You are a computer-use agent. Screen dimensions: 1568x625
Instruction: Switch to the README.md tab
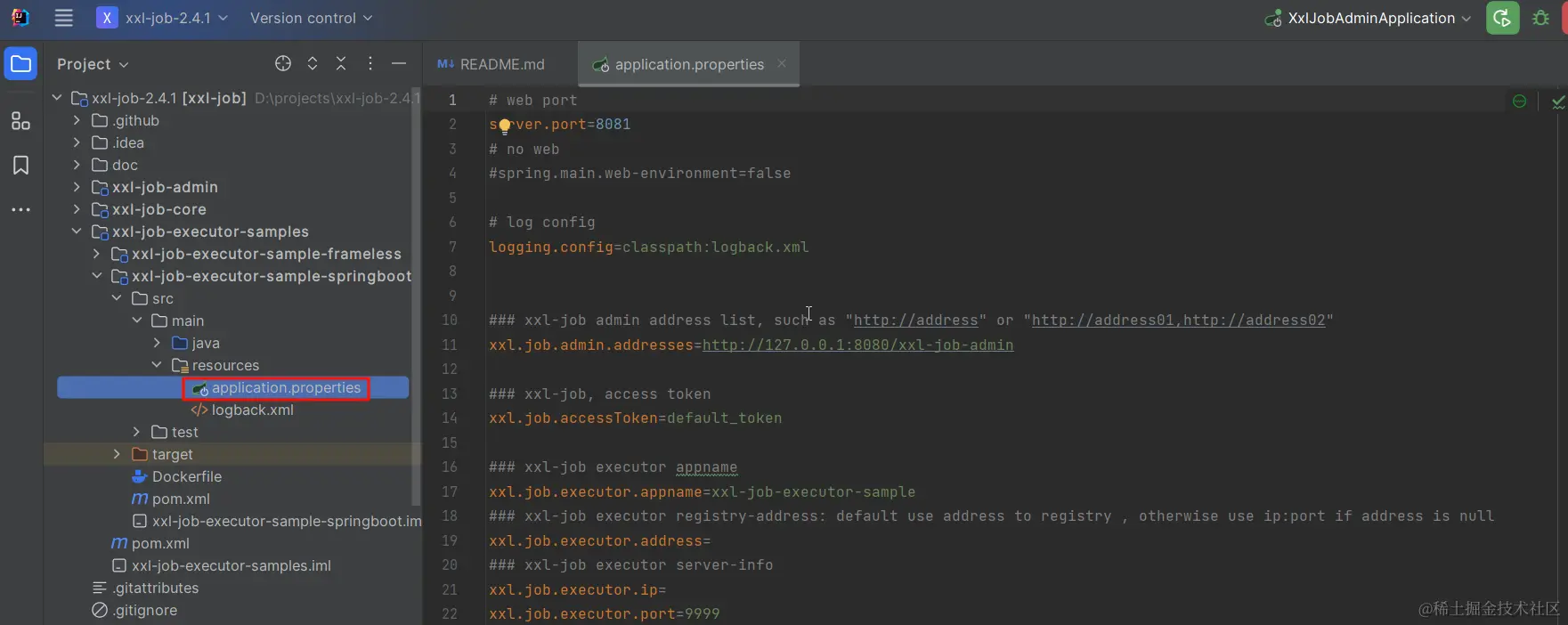(492, 64)
